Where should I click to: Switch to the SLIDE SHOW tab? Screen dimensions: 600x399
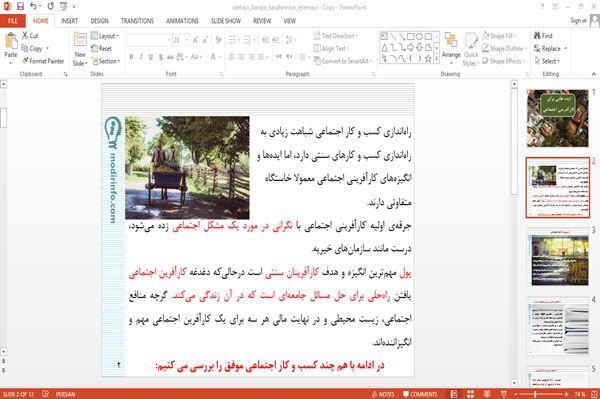click(225, 21)
